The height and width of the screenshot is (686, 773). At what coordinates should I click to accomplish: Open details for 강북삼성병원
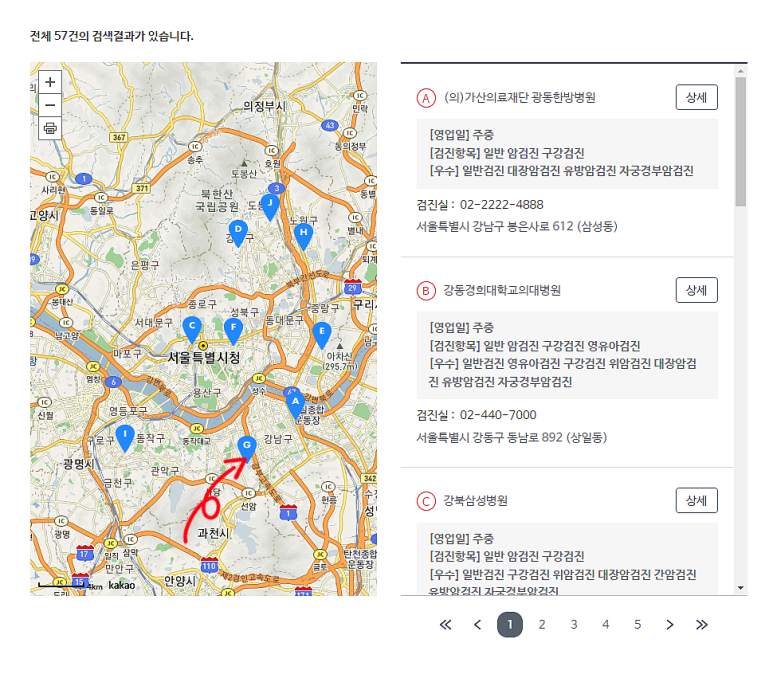point(696,500)
